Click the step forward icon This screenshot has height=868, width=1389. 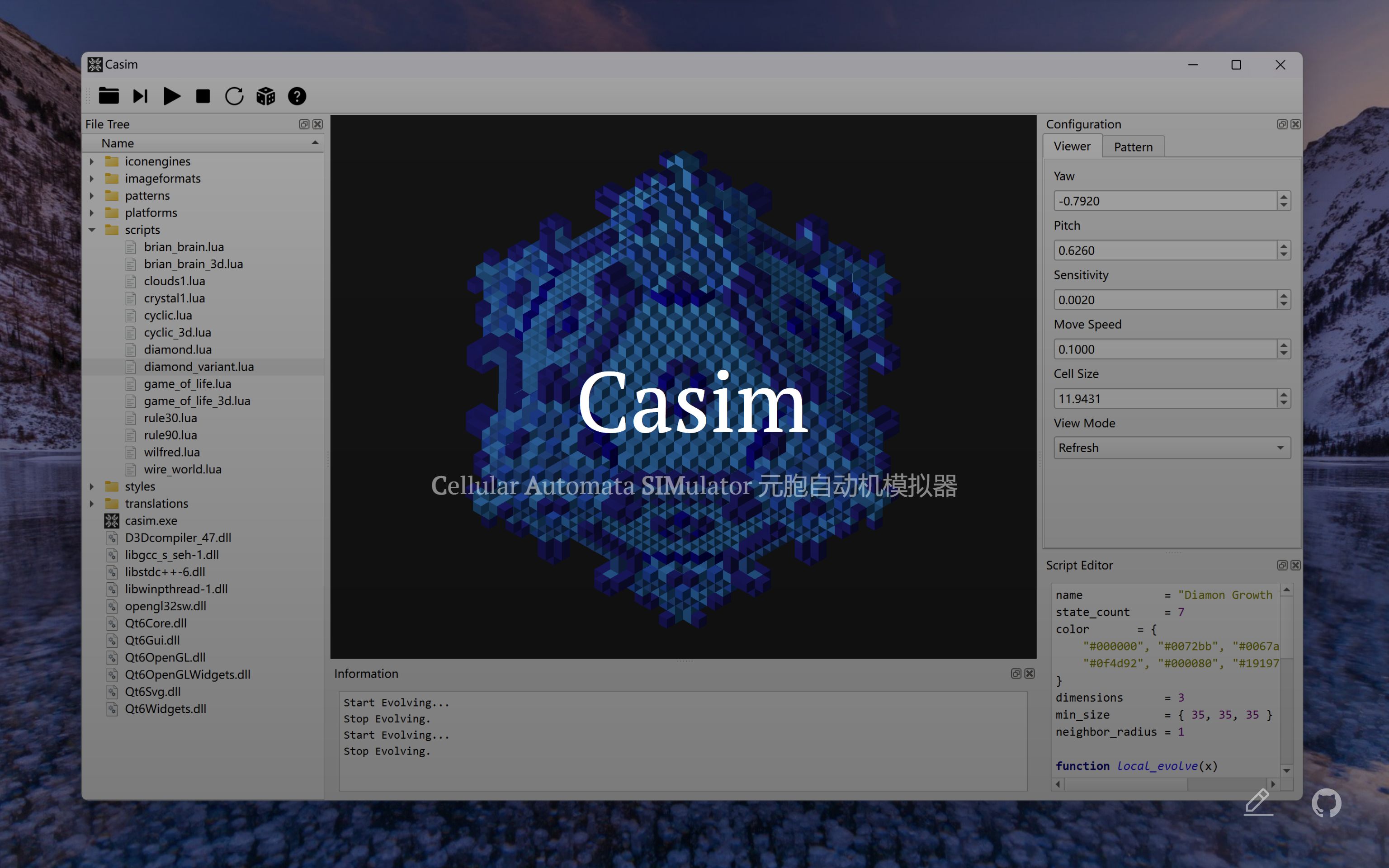point(141,96)
